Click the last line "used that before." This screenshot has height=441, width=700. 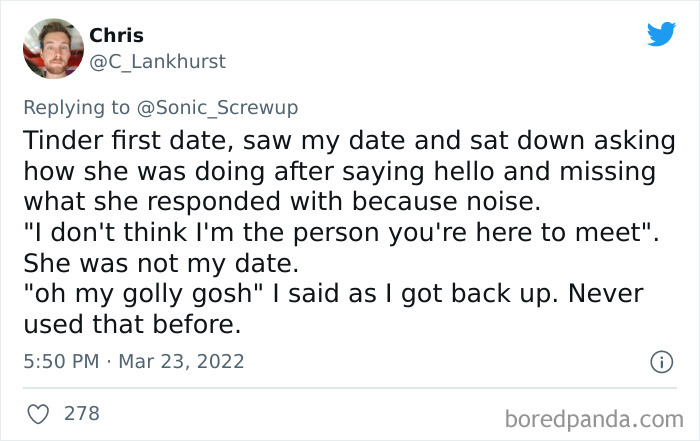(132, 327)
